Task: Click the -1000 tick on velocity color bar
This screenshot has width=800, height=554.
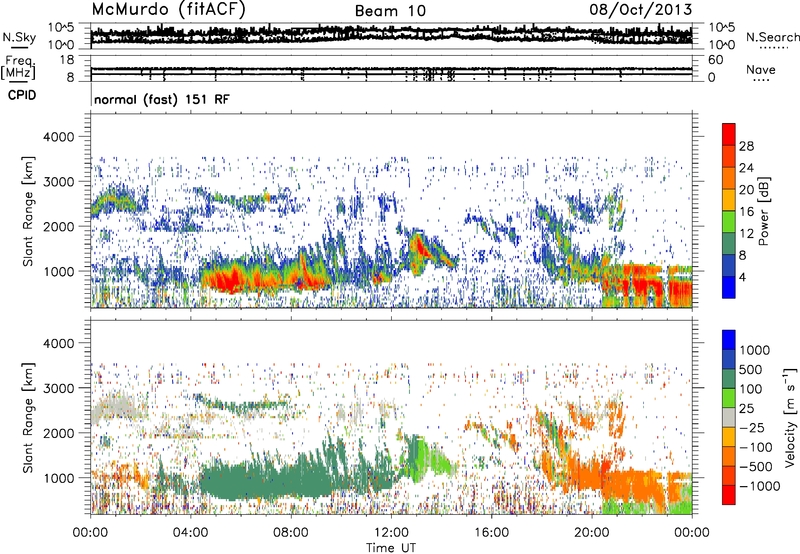Action: (x=759, y=486)
